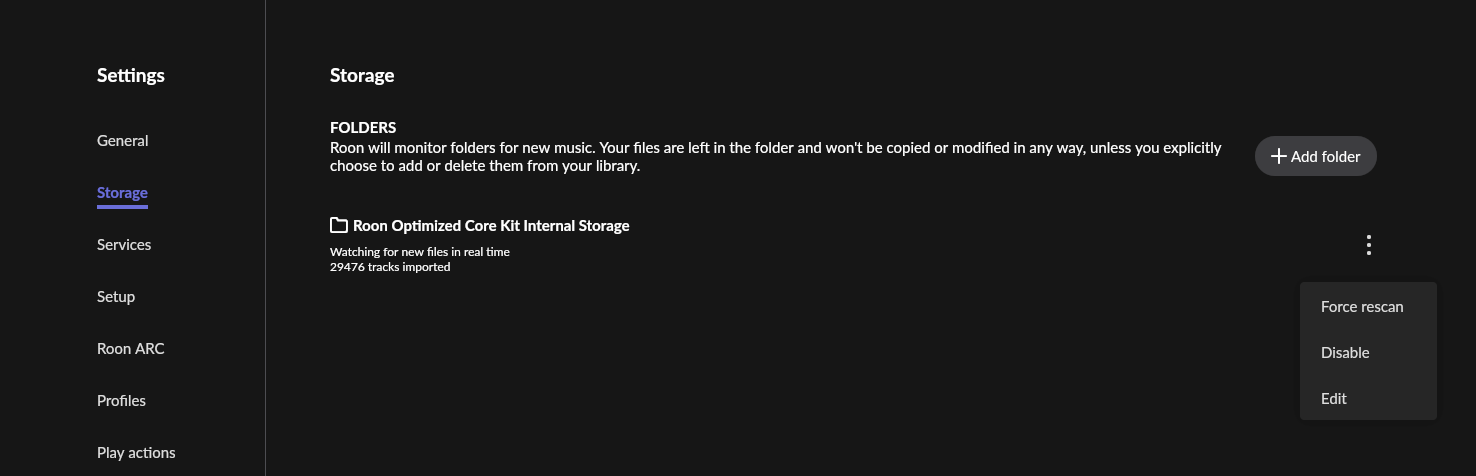The image size is (1476, 476).
Task: Click the 29476 tracks imported status text
Action: pos(390,267)
